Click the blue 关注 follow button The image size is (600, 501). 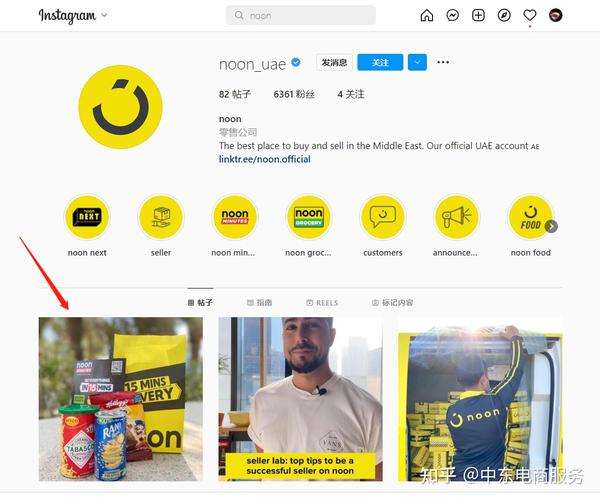[380, 62]
